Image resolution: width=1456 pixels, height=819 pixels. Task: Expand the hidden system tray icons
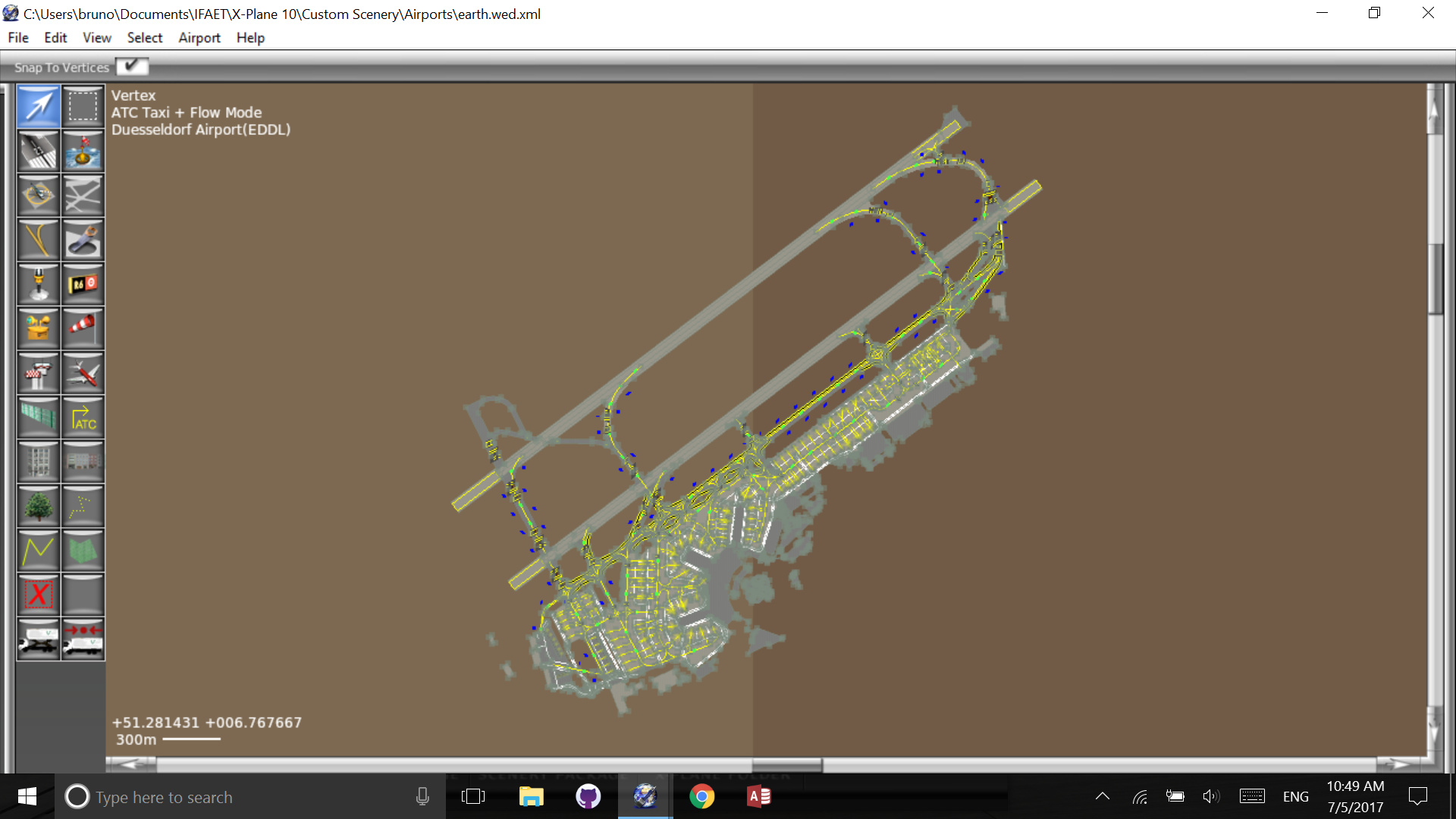(x=1103, y=796)
